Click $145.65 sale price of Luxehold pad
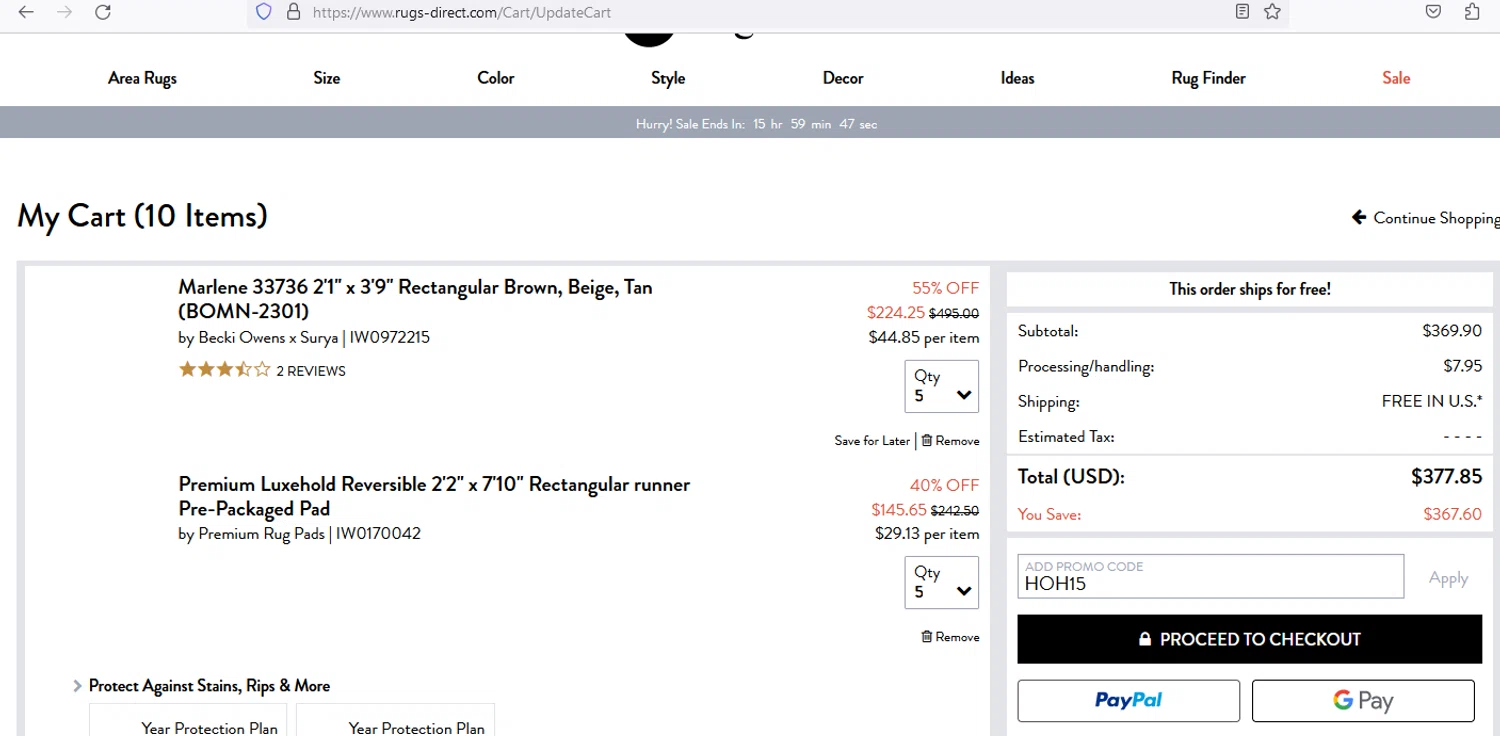This screenshot has width=1500, height=736. pos(899,510)
